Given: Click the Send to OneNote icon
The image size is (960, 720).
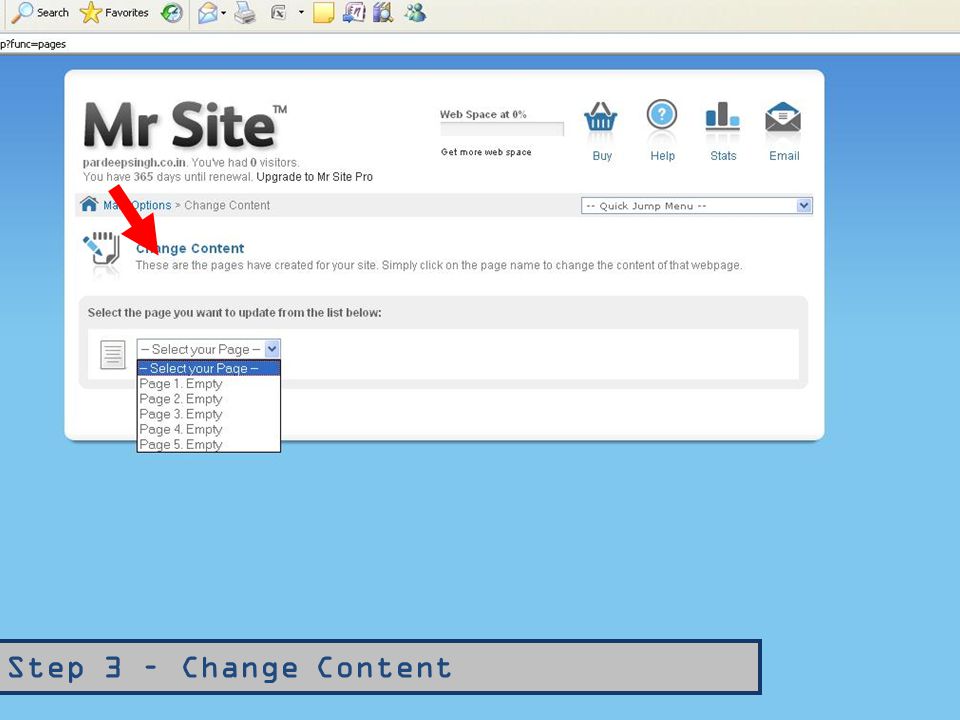Looking at the screenshot, I should pos(354,12).
